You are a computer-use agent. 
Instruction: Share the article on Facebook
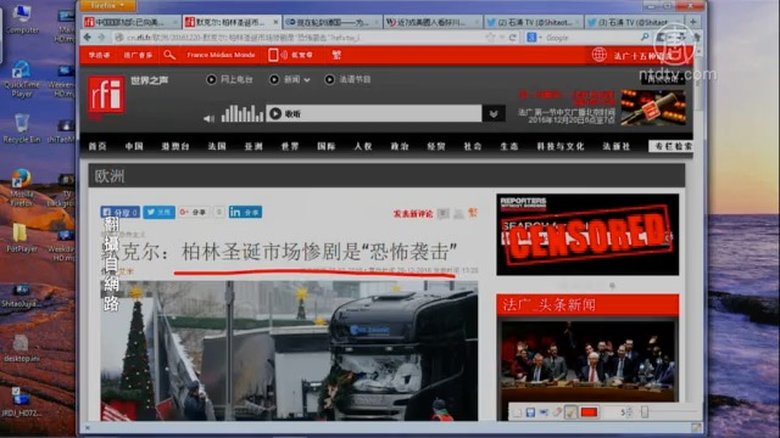click(121, 212)
